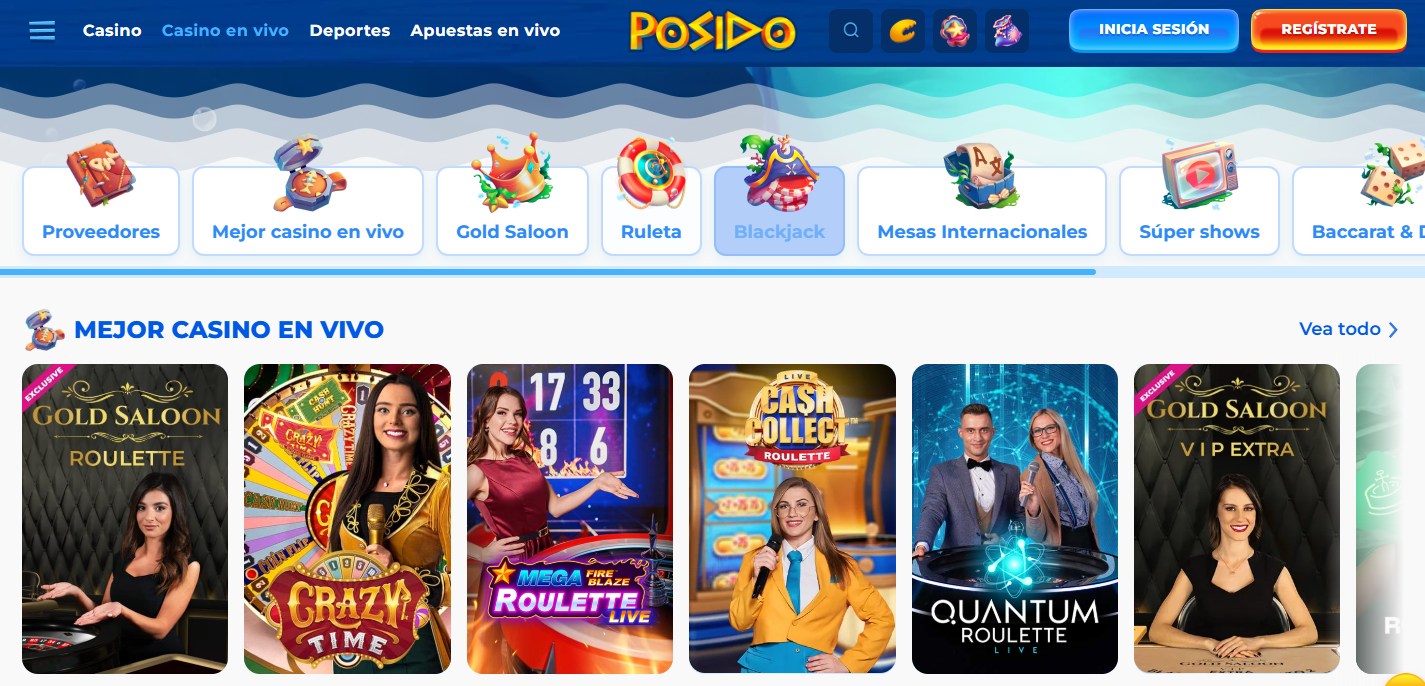Go to the Casino tab

click(112, 31)
